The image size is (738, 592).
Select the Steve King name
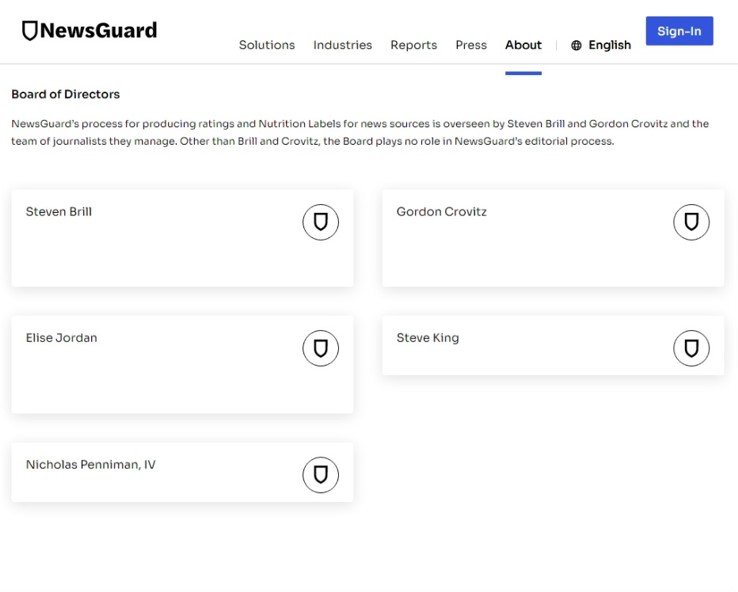coord(428,338)
